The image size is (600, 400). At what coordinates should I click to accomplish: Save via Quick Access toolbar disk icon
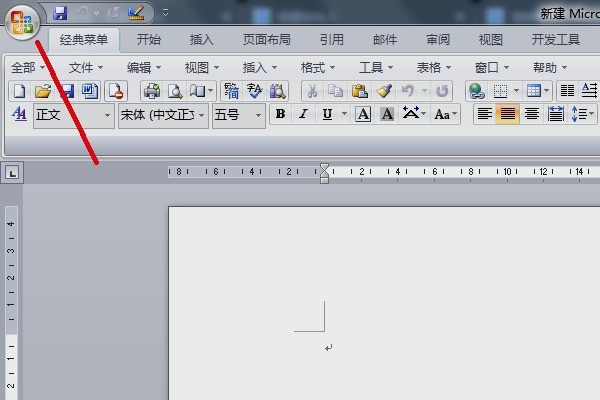point(60,13)
